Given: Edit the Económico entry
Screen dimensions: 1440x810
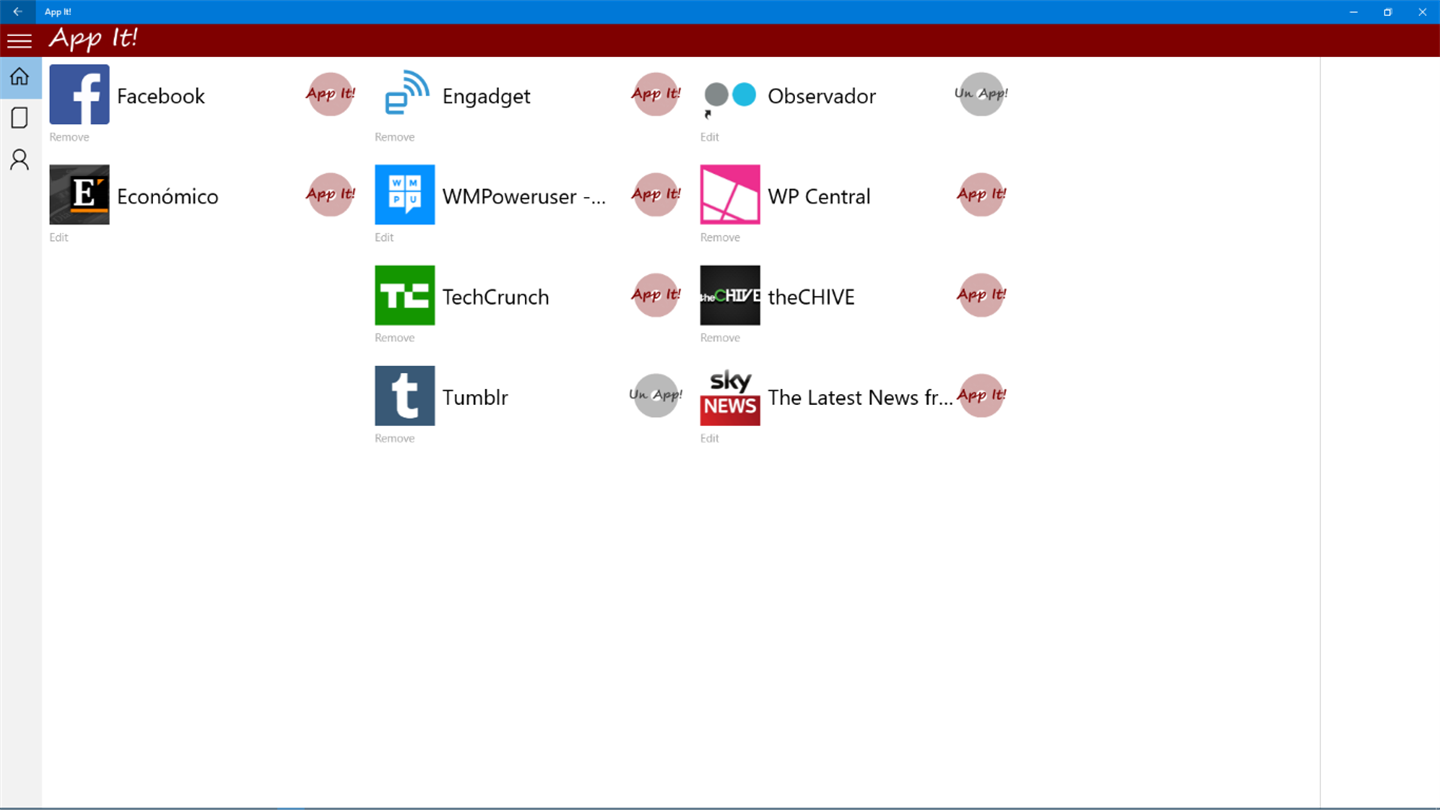Looking at the screenshot, I should (59, 237).
